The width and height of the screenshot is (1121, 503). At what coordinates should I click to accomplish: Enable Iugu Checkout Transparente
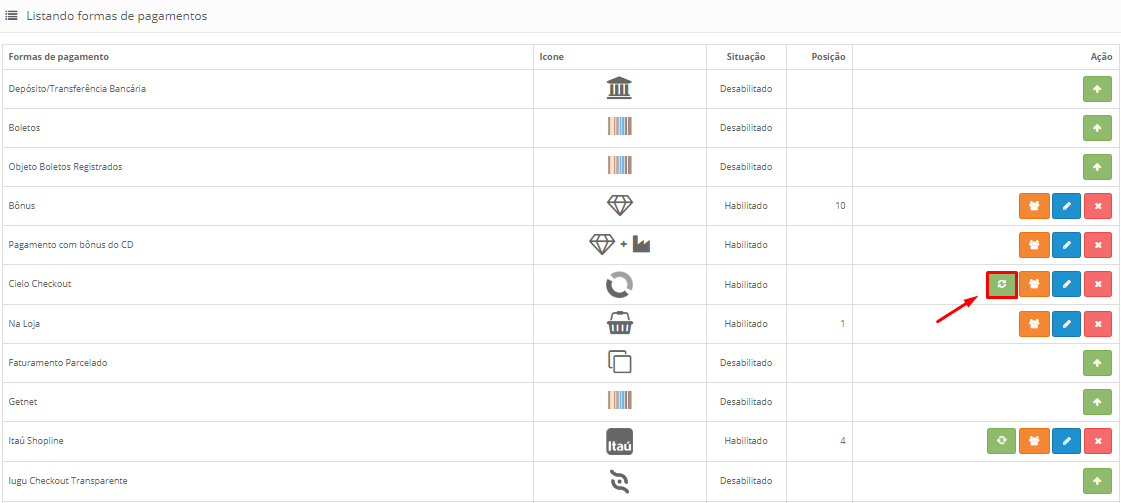(x=1097, y=482)
